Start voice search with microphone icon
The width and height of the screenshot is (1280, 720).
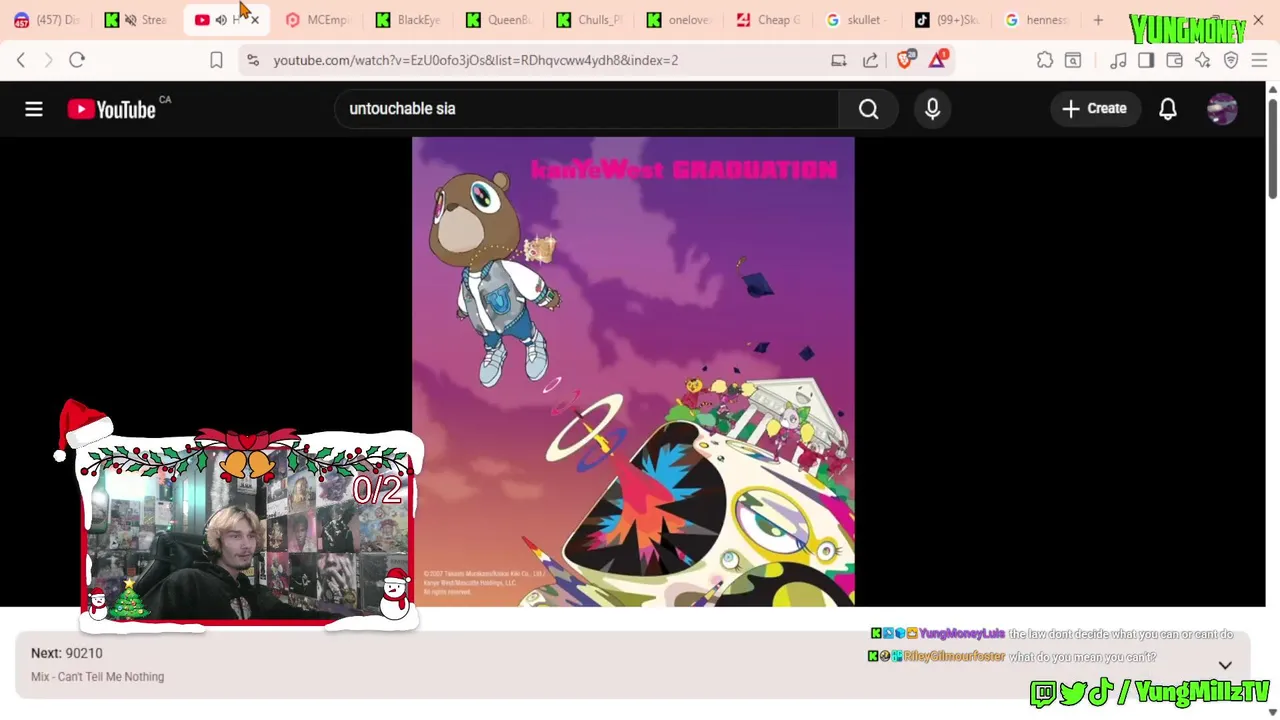(932, 108)
